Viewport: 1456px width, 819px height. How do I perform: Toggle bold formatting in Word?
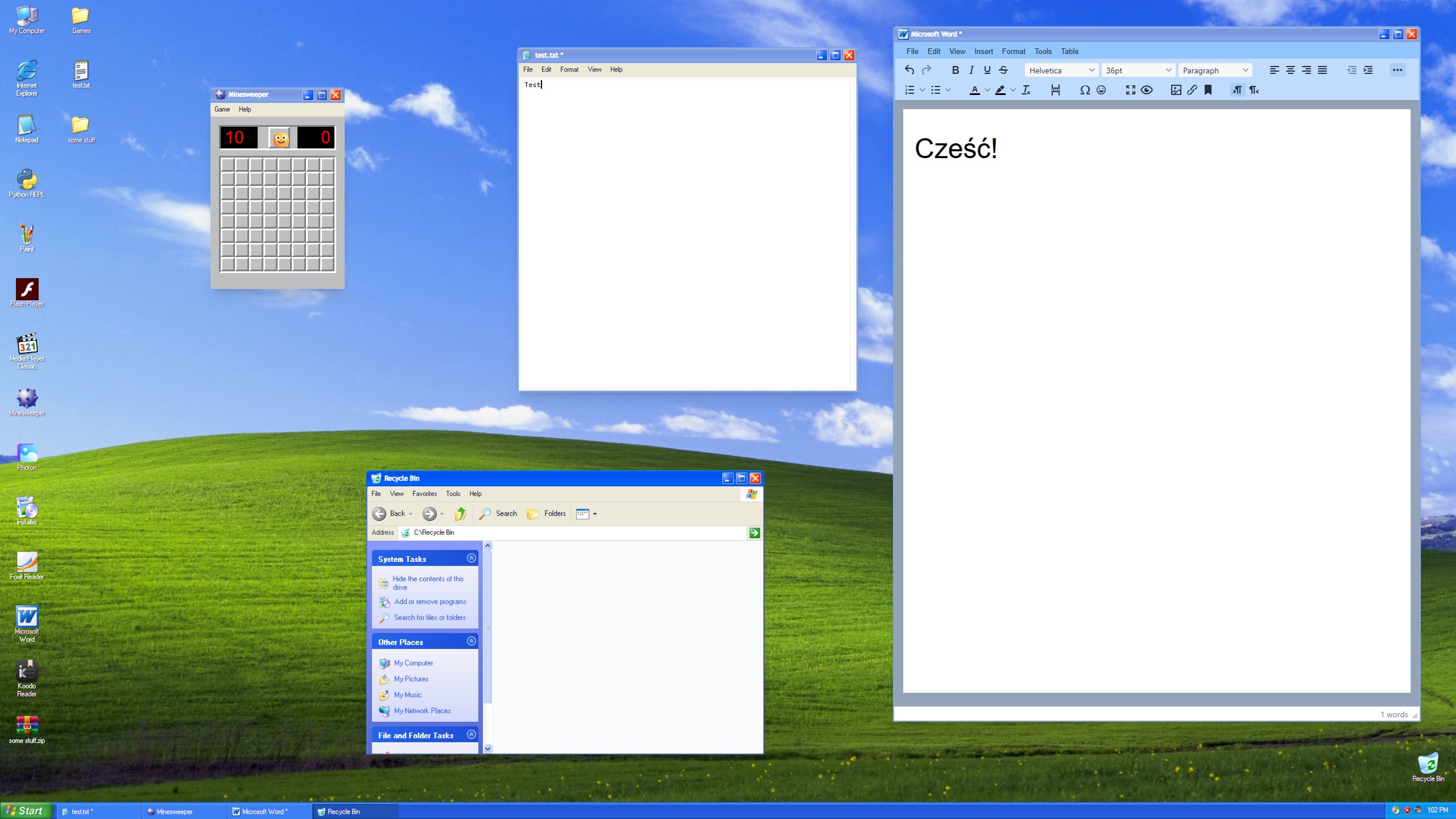point(955,70)
